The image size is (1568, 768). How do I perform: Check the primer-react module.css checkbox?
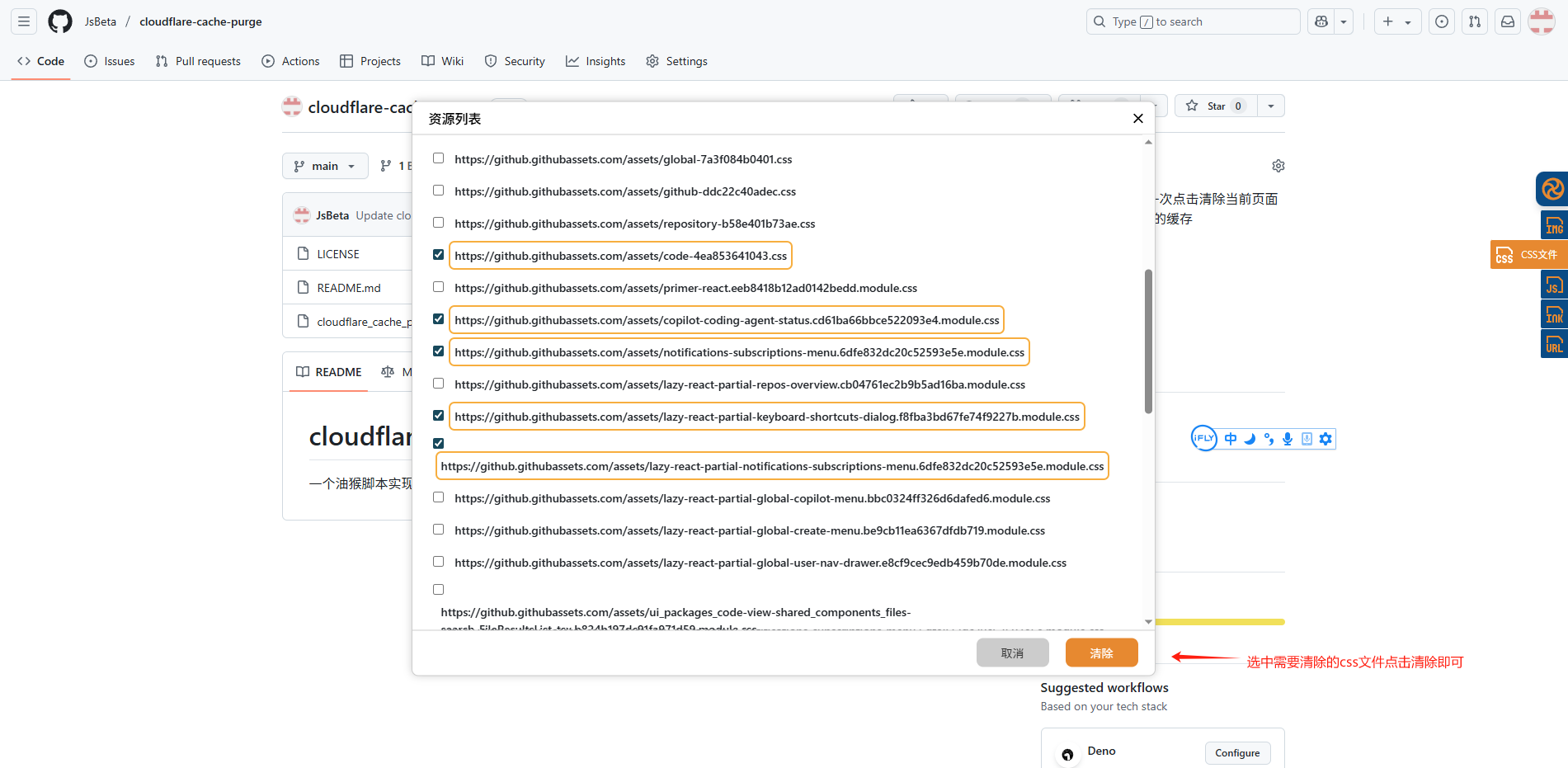439,287
